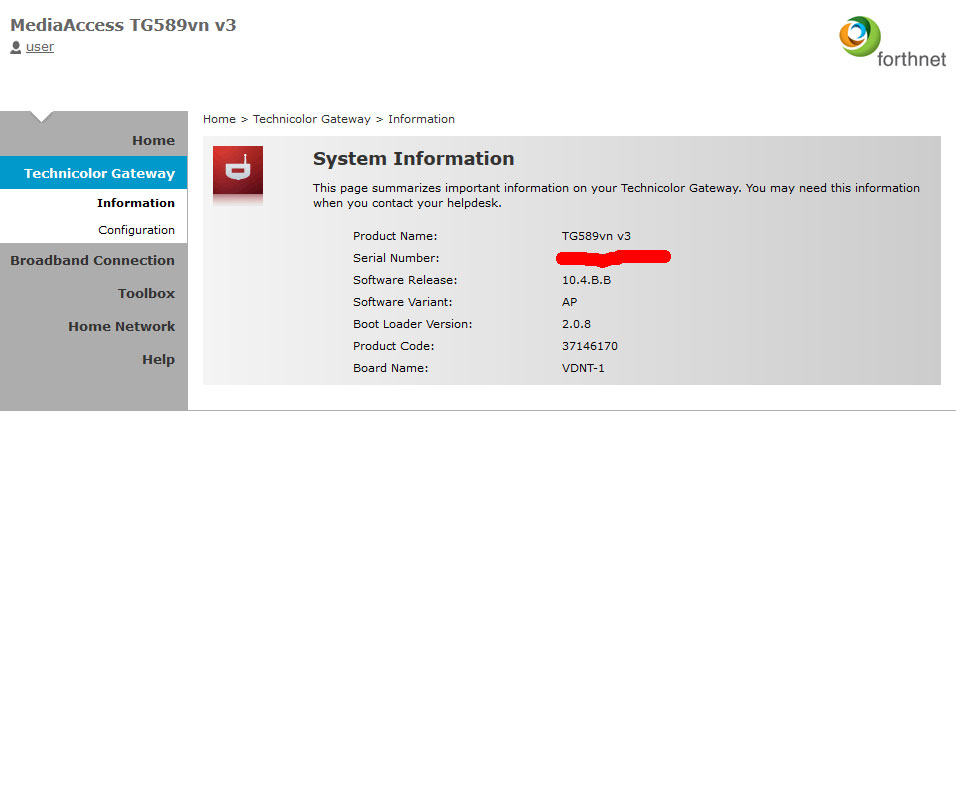
Task: Open Home in the sidebar menu
Action: click(154, 141)
